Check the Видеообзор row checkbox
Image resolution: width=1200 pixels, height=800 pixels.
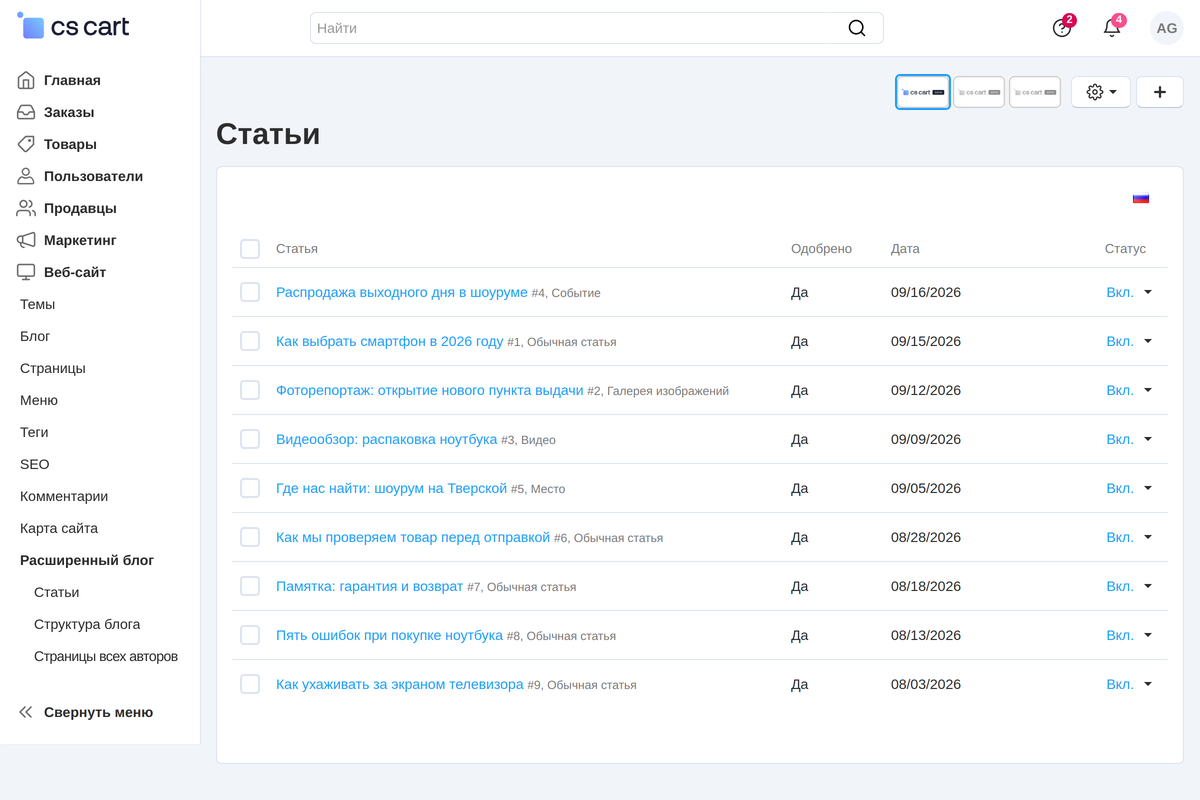point(250,439)
